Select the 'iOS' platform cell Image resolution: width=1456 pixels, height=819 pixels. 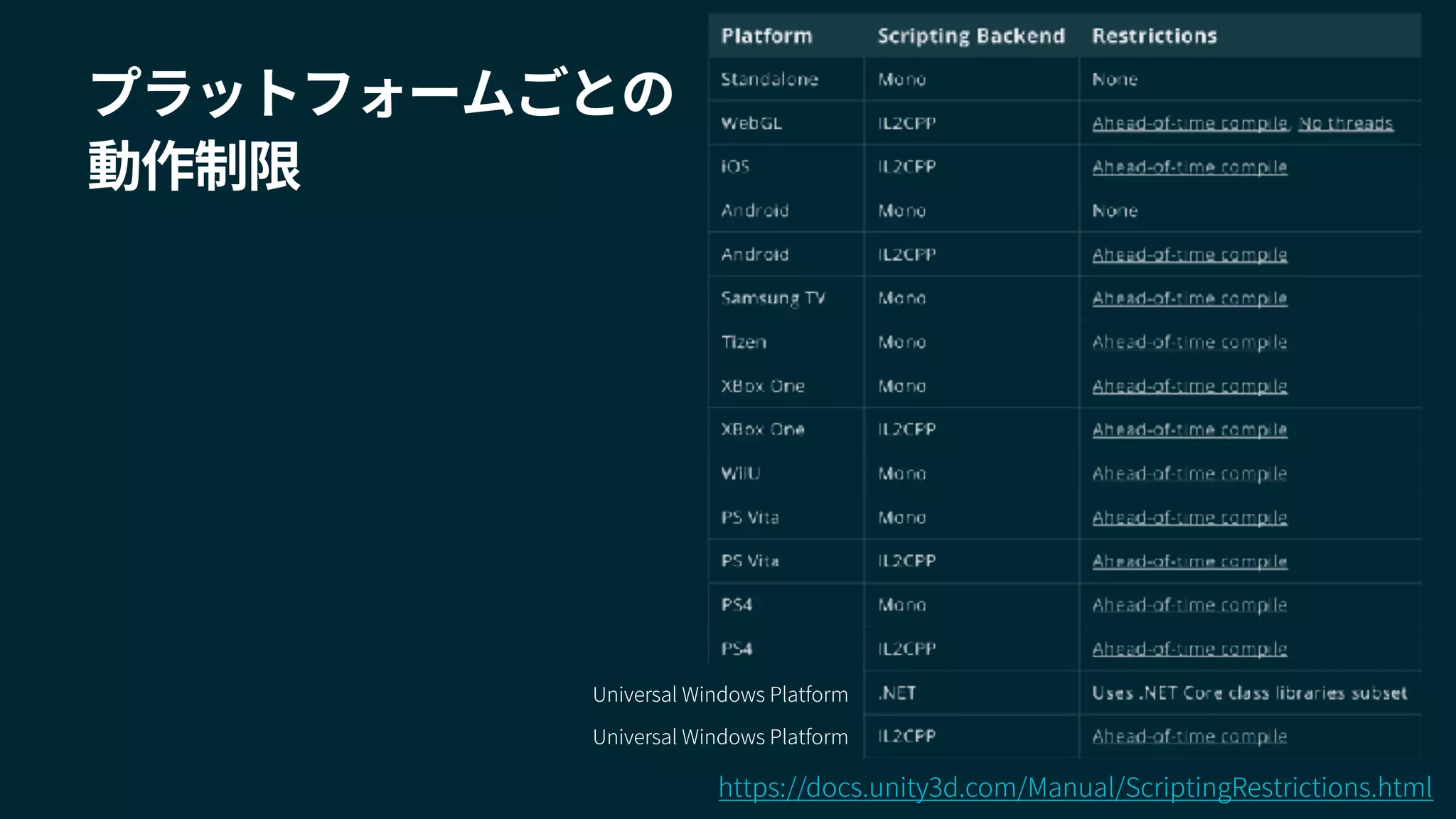click(x=735, y=167)
